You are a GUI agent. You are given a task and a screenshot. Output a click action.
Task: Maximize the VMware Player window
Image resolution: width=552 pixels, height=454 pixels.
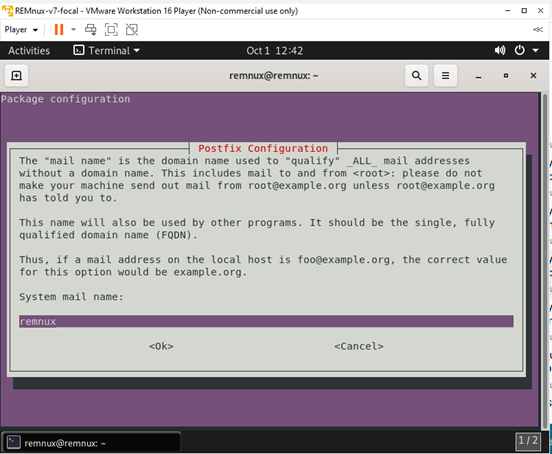coord(524,11)
